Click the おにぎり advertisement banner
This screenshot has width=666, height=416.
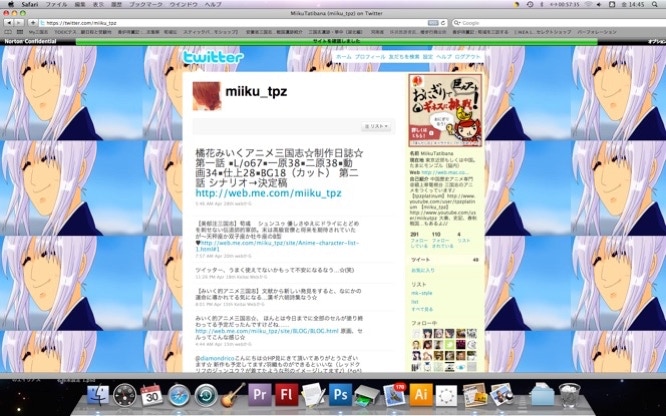tap(445, 110)
